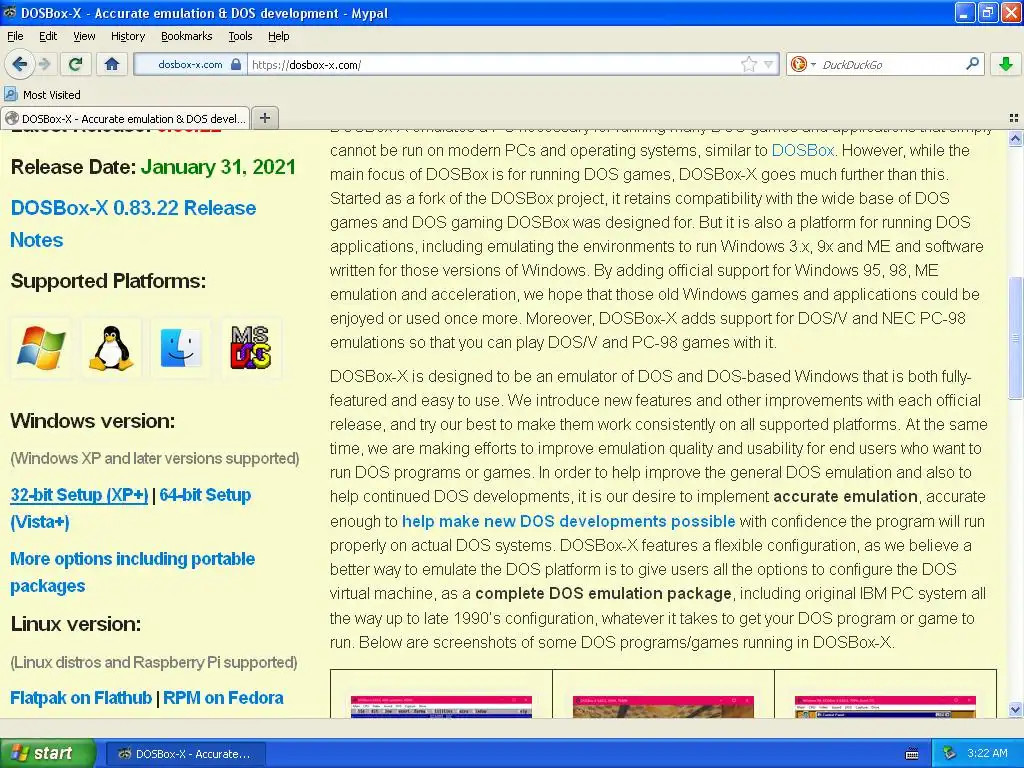The height and width of the screenshot is (768, 1024).
Task: Open the Home page button
Action: point(112,64)
